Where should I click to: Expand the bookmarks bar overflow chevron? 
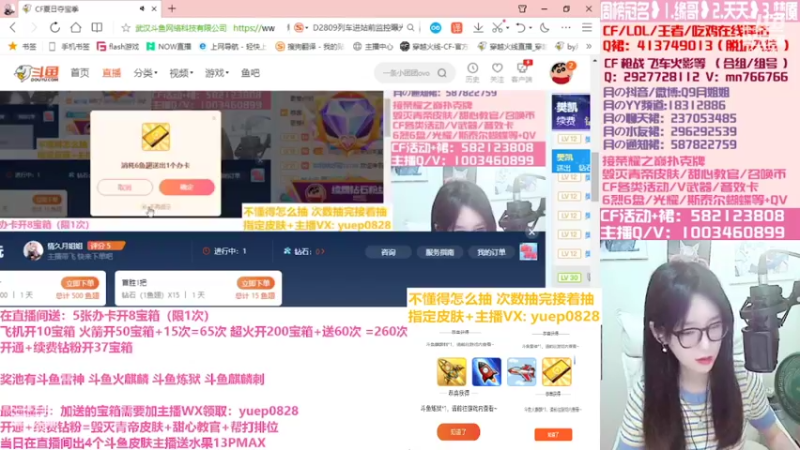pos(589,46)
